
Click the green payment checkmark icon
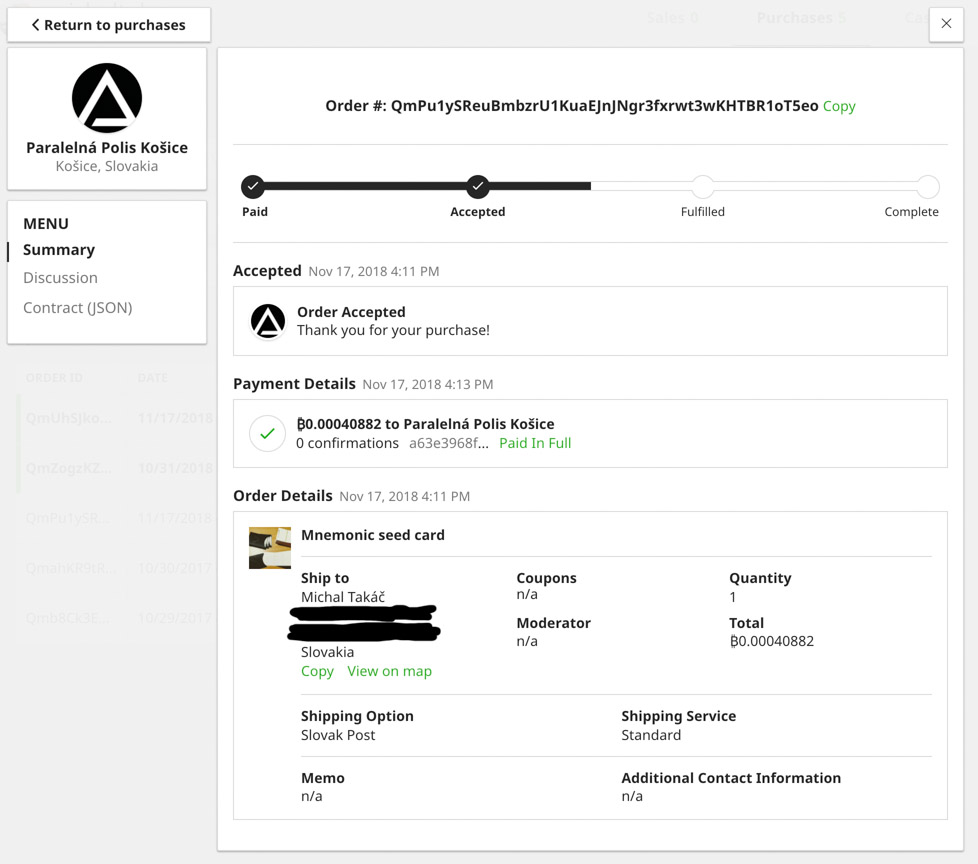pyautogui.click(x=267, y=434)
